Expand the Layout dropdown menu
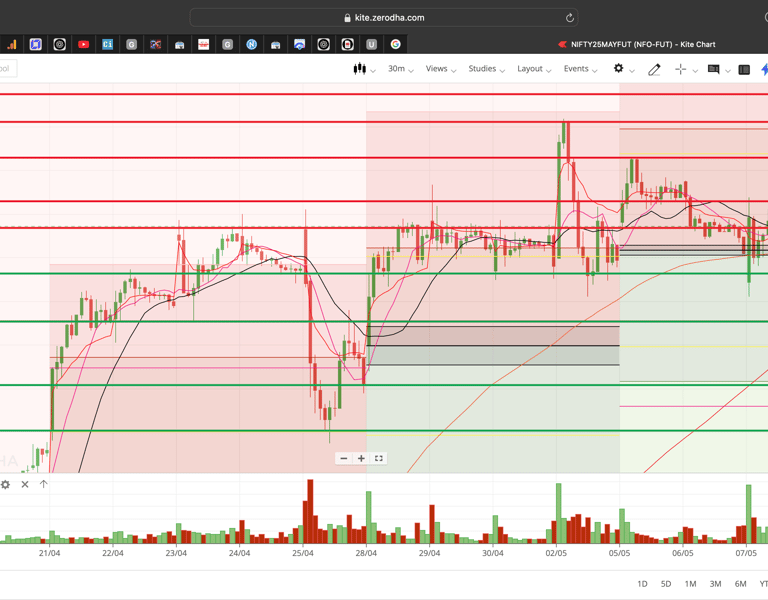Screen dimensions: 768x600 tap(534, 69)
